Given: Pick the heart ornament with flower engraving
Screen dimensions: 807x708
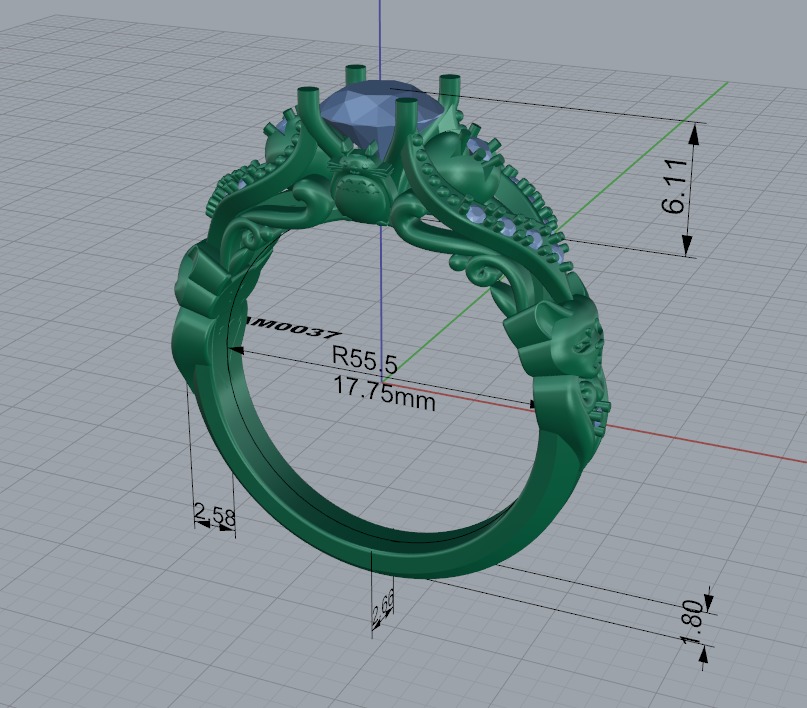Looking at the screenshot, I should coord(574,335).
